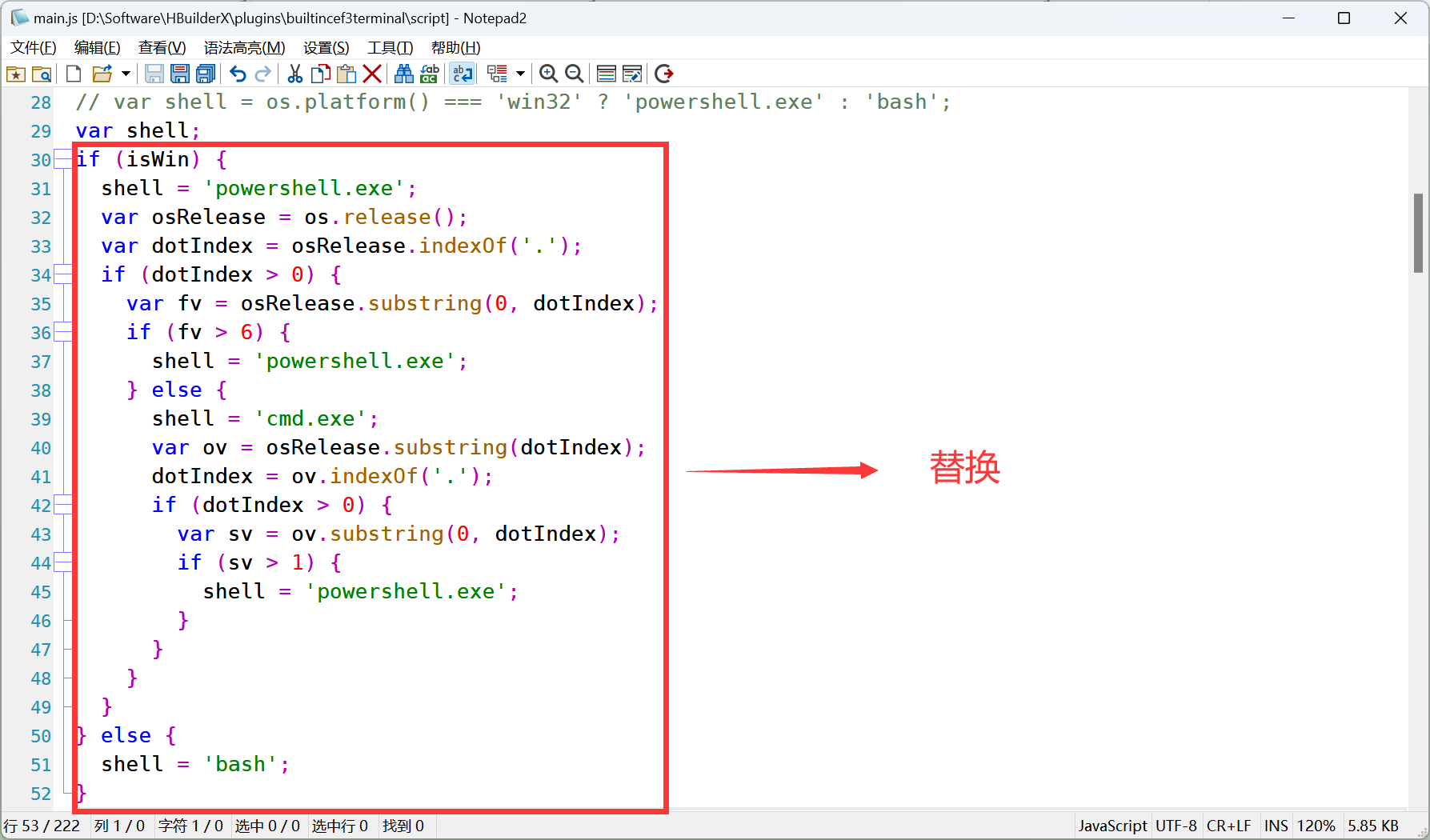
Task: Click 选中行 0 status entry
Action: point(339,826)
